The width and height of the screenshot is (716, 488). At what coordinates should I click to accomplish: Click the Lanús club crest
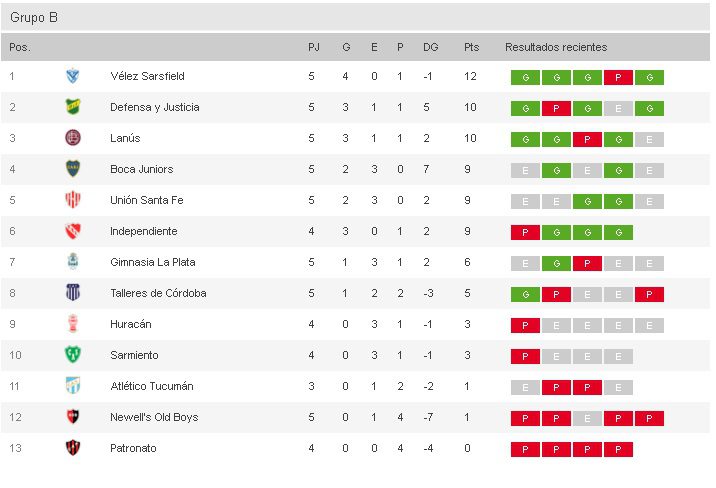72,138
